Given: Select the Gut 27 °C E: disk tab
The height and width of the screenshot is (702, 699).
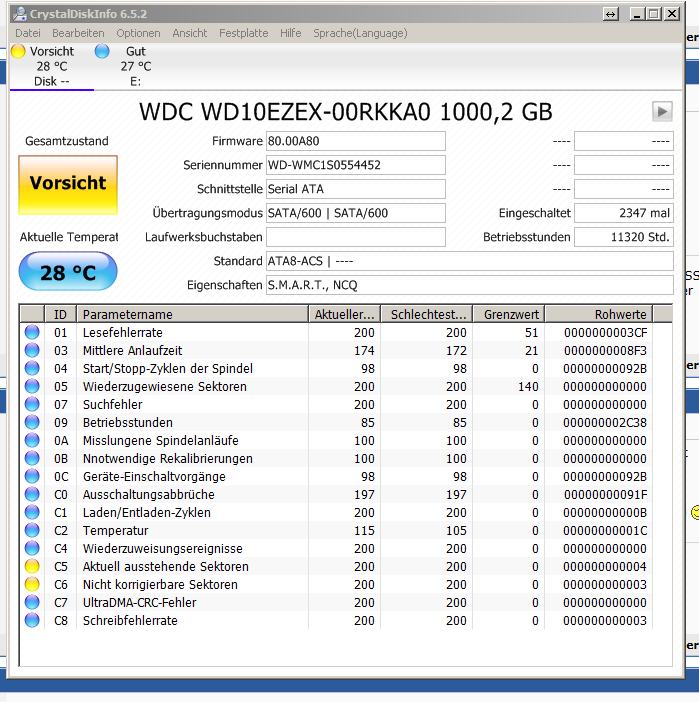Looking at the screenshot, I should tap(136, 66).
